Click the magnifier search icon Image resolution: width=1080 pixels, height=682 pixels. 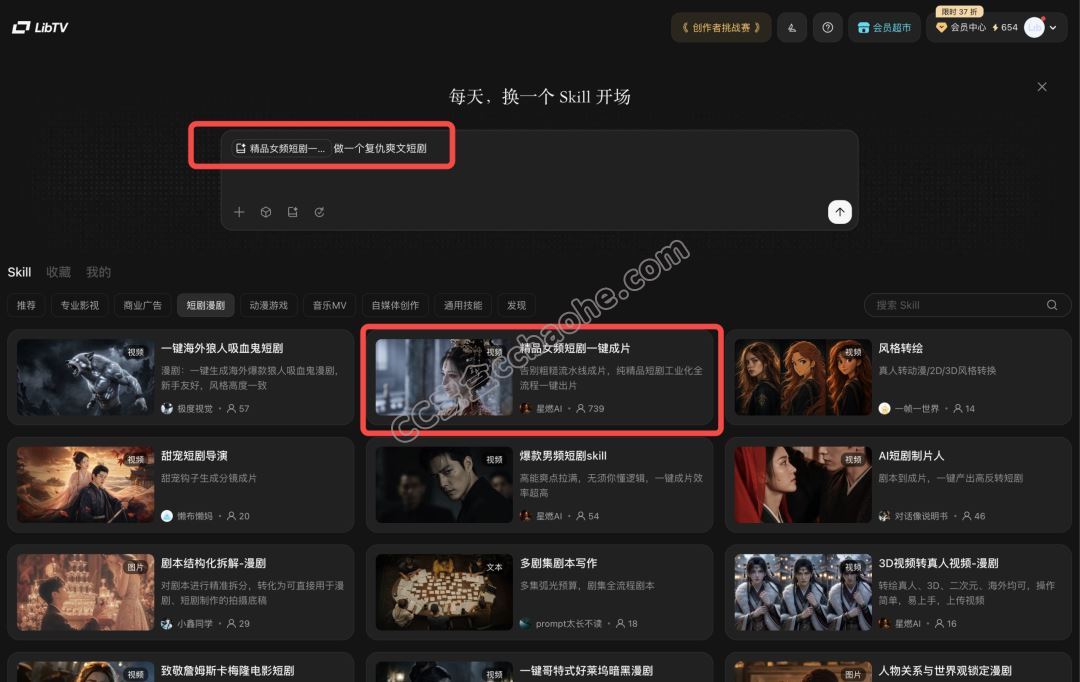point(1052,305)
